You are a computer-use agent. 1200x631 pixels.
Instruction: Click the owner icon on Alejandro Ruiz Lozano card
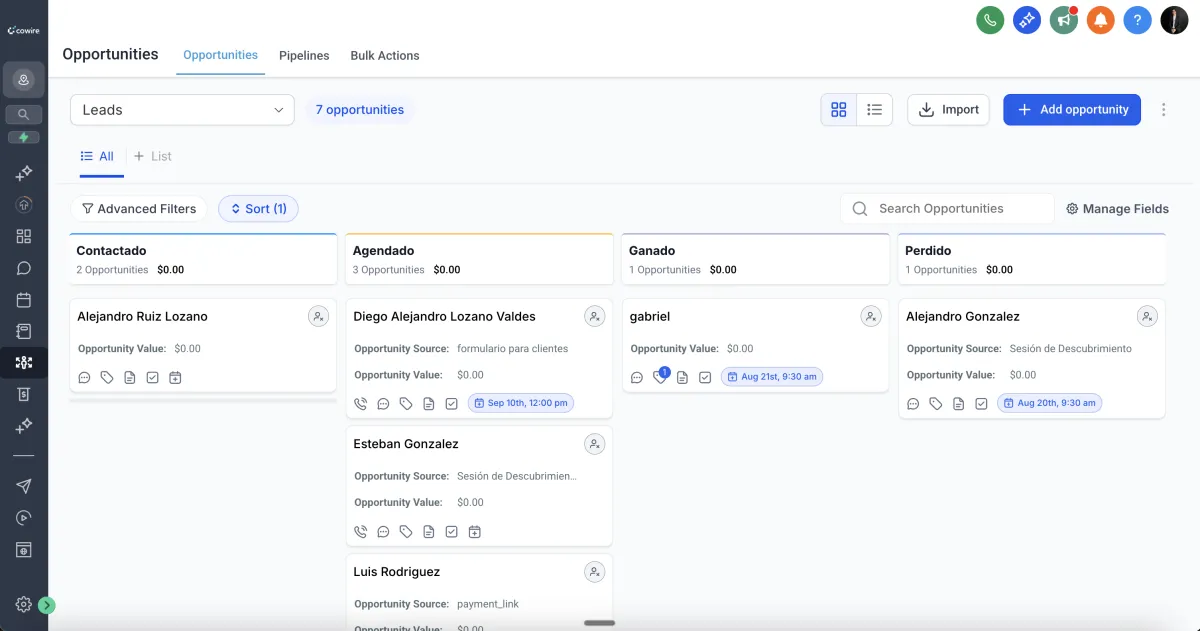(x=318, y=316)
